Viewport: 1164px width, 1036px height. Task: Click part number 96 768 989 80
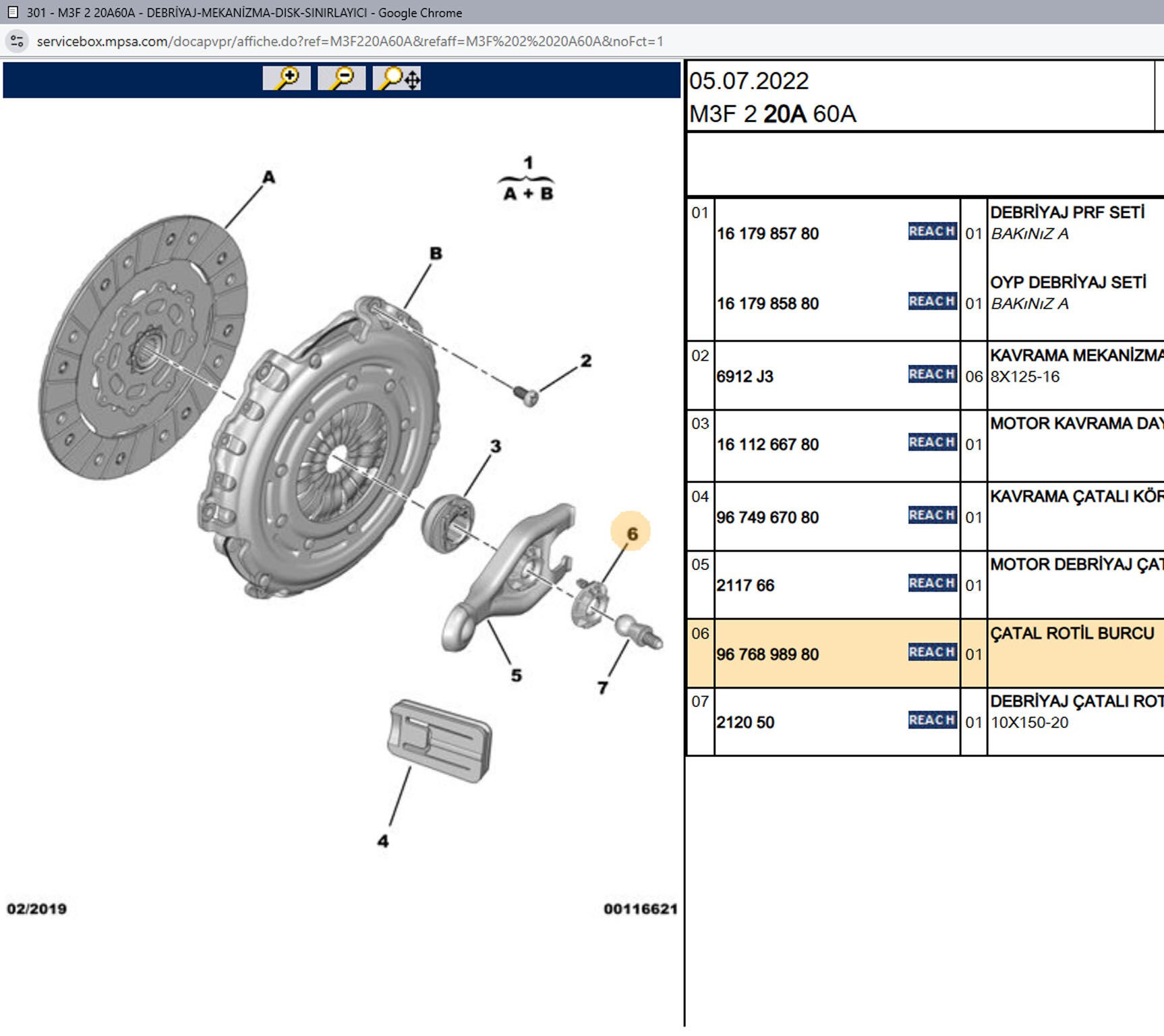point(767,654)
